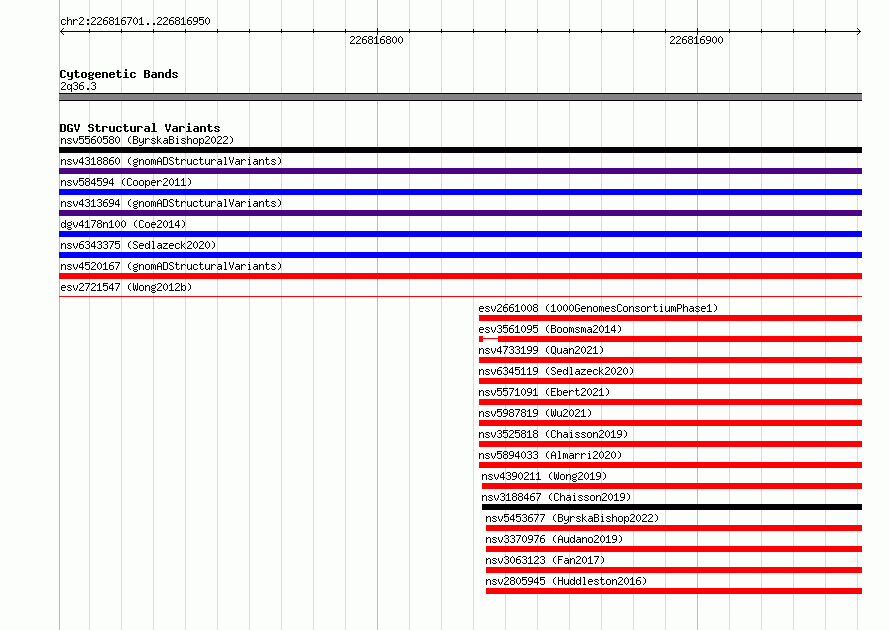Click the red bar under nsv4390211
The image size is (890, 630).
tap(672, 486)
